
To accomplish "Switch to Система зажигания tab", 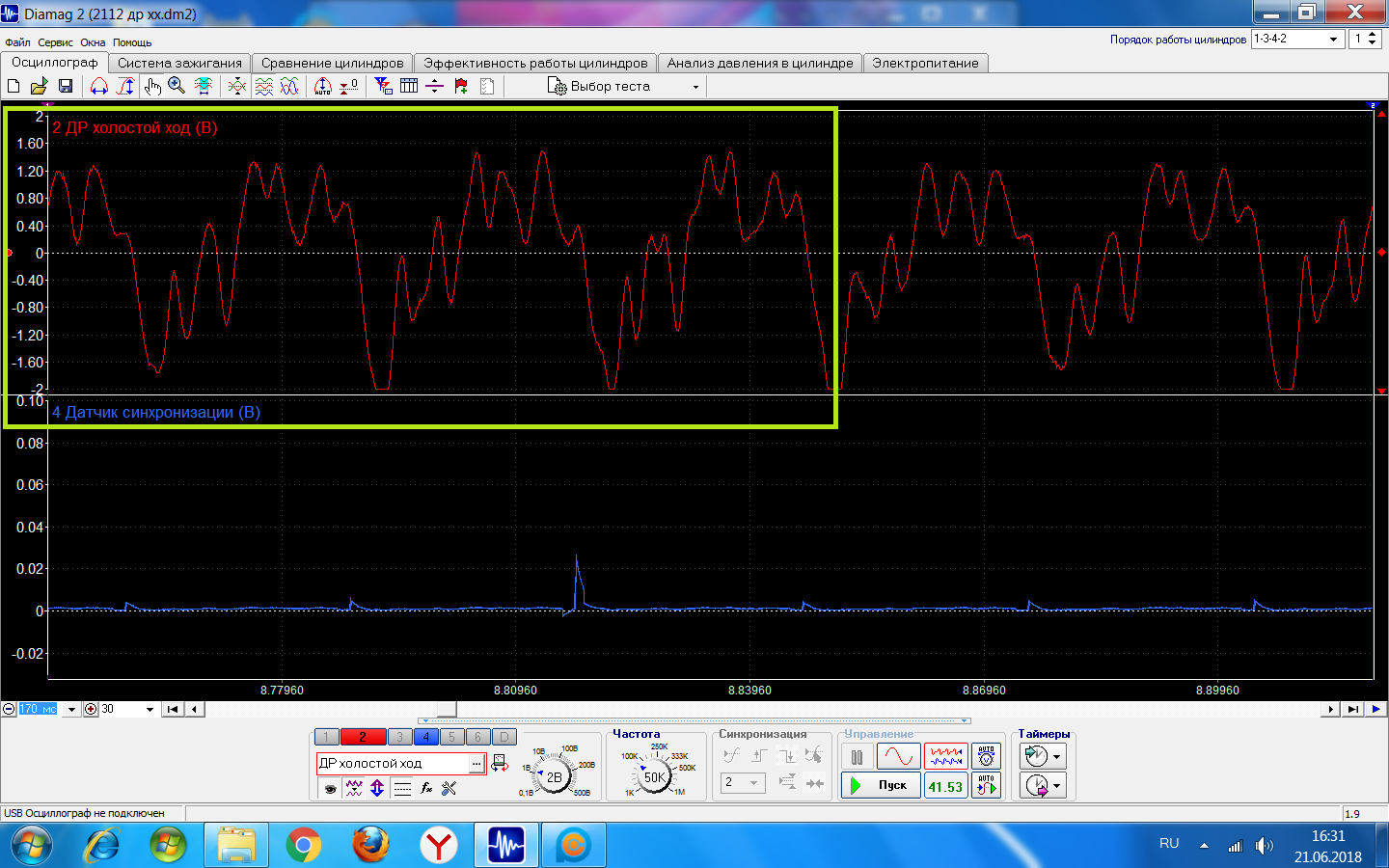I will coord(179,63).
